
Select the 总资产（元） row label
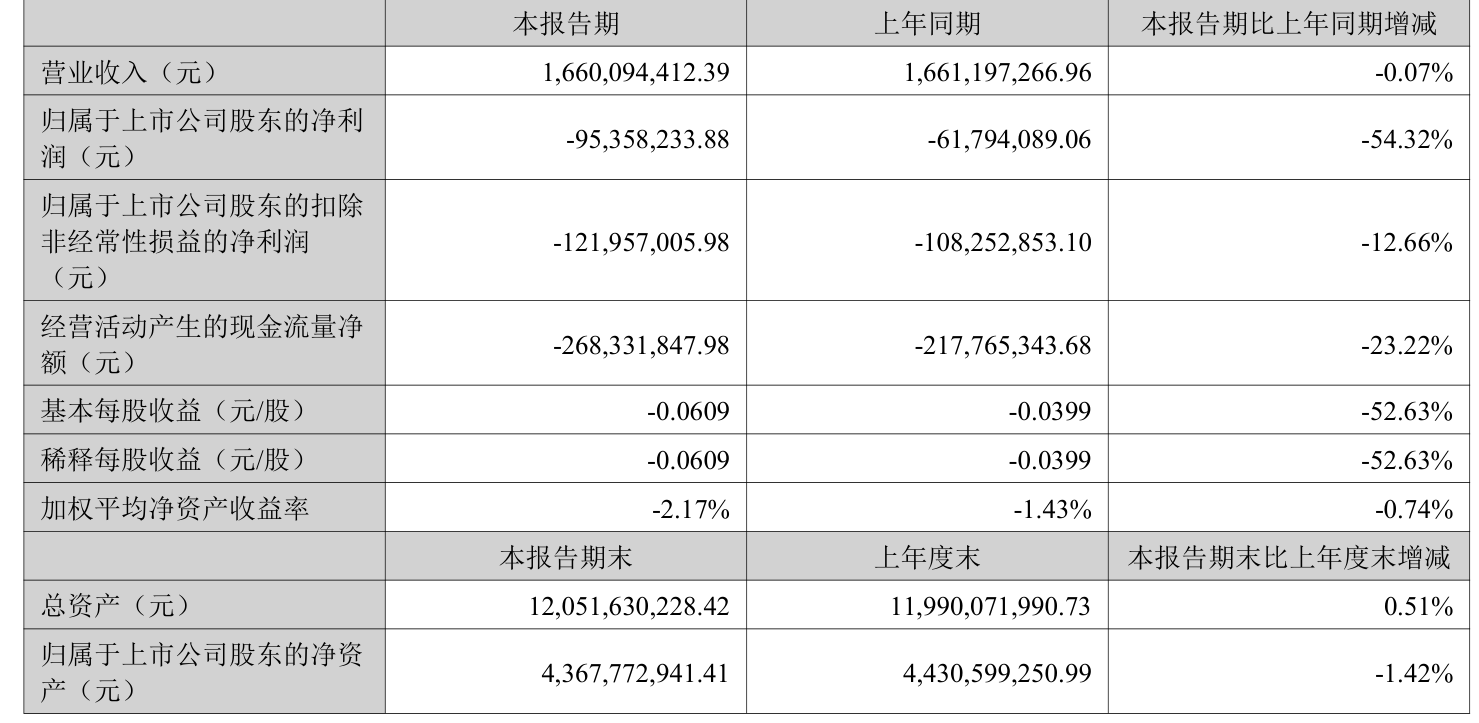[x=114, y=605]
